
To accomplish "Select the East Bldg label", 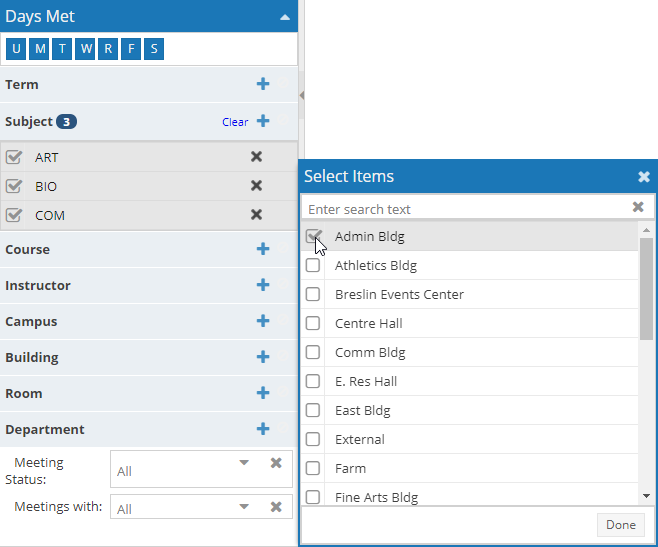I will [363, 410].
